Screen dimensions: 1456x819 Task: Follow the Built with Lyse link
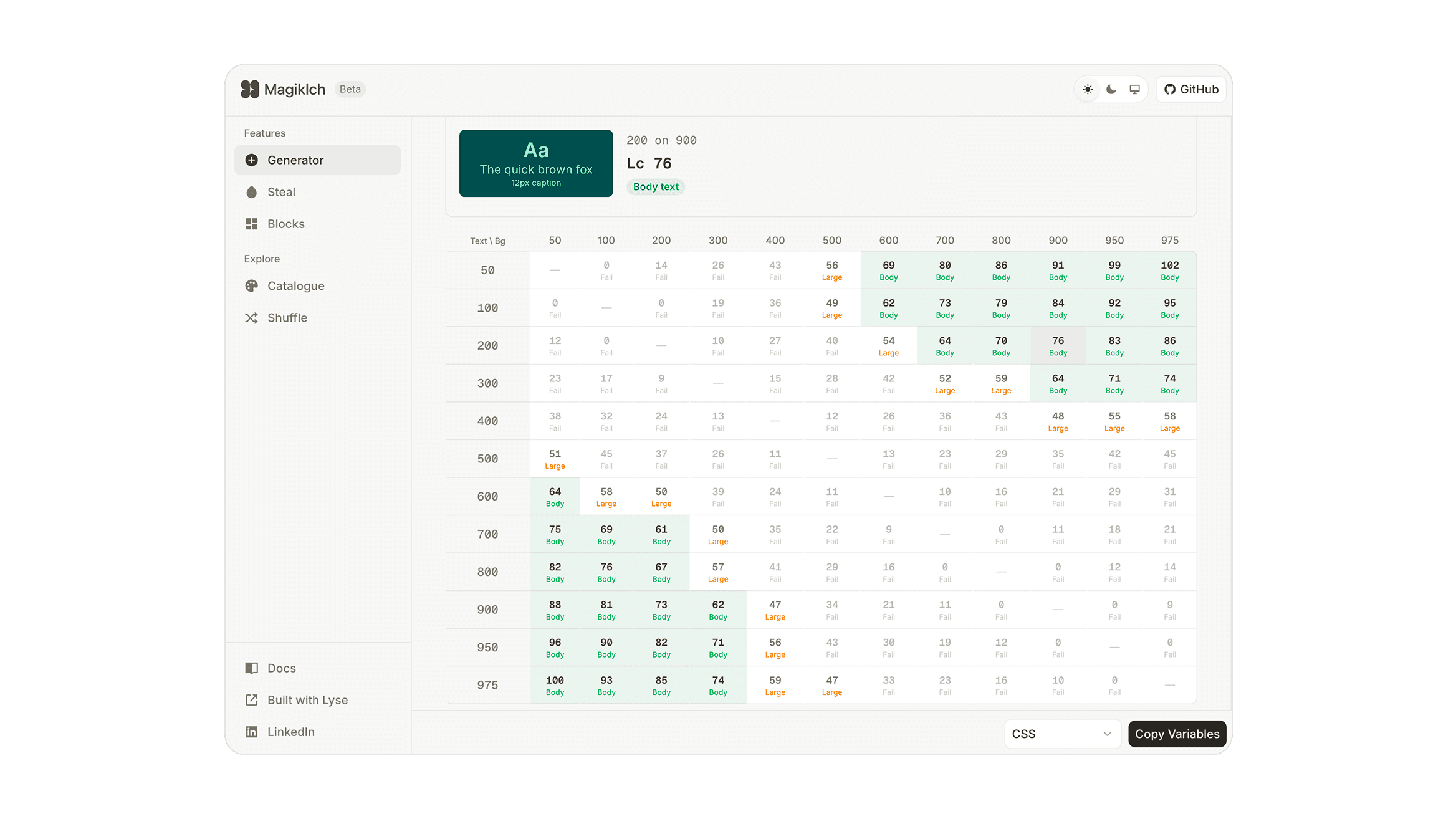307,699
